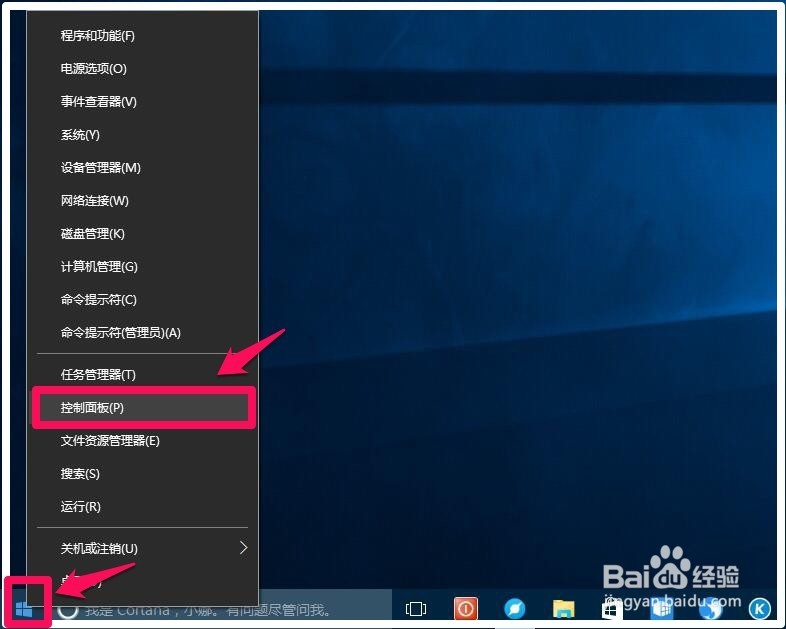Open 文件资源管理器(E)
Screen dimensions: 786x629
coord(143,441)
